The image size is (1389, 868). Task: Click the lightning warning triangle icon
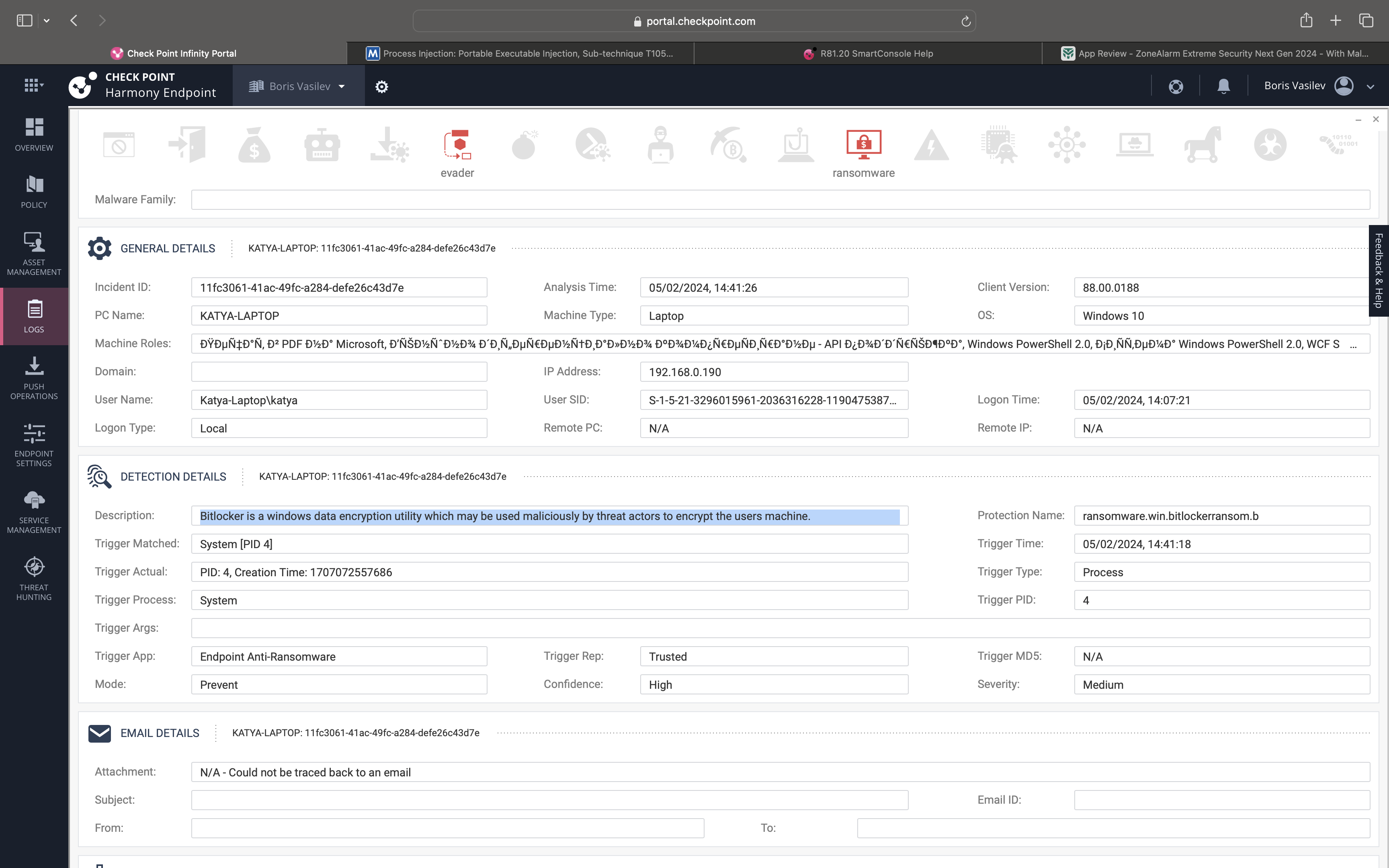tap(932, 145)
